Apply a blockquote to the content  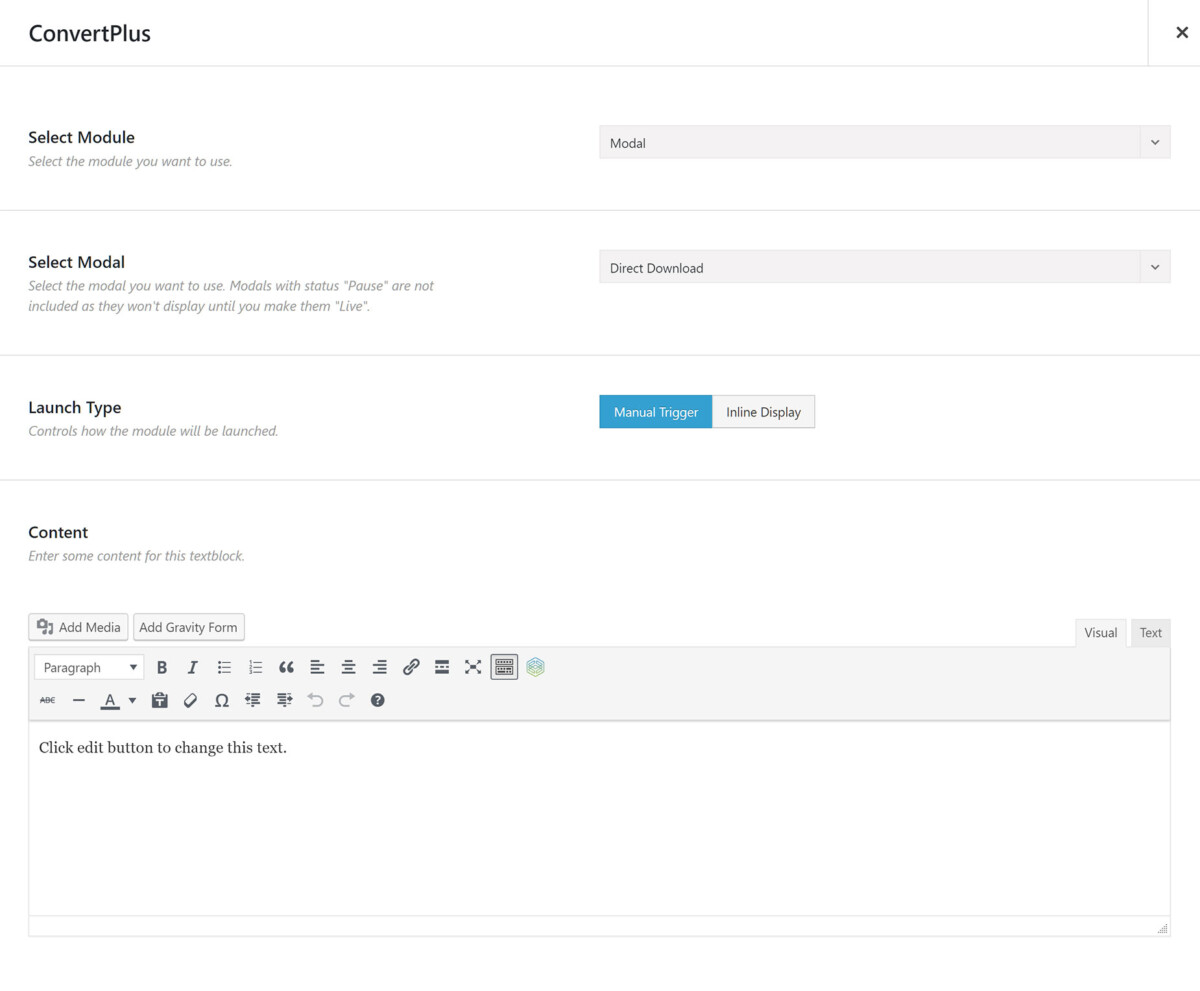[286, 667]
